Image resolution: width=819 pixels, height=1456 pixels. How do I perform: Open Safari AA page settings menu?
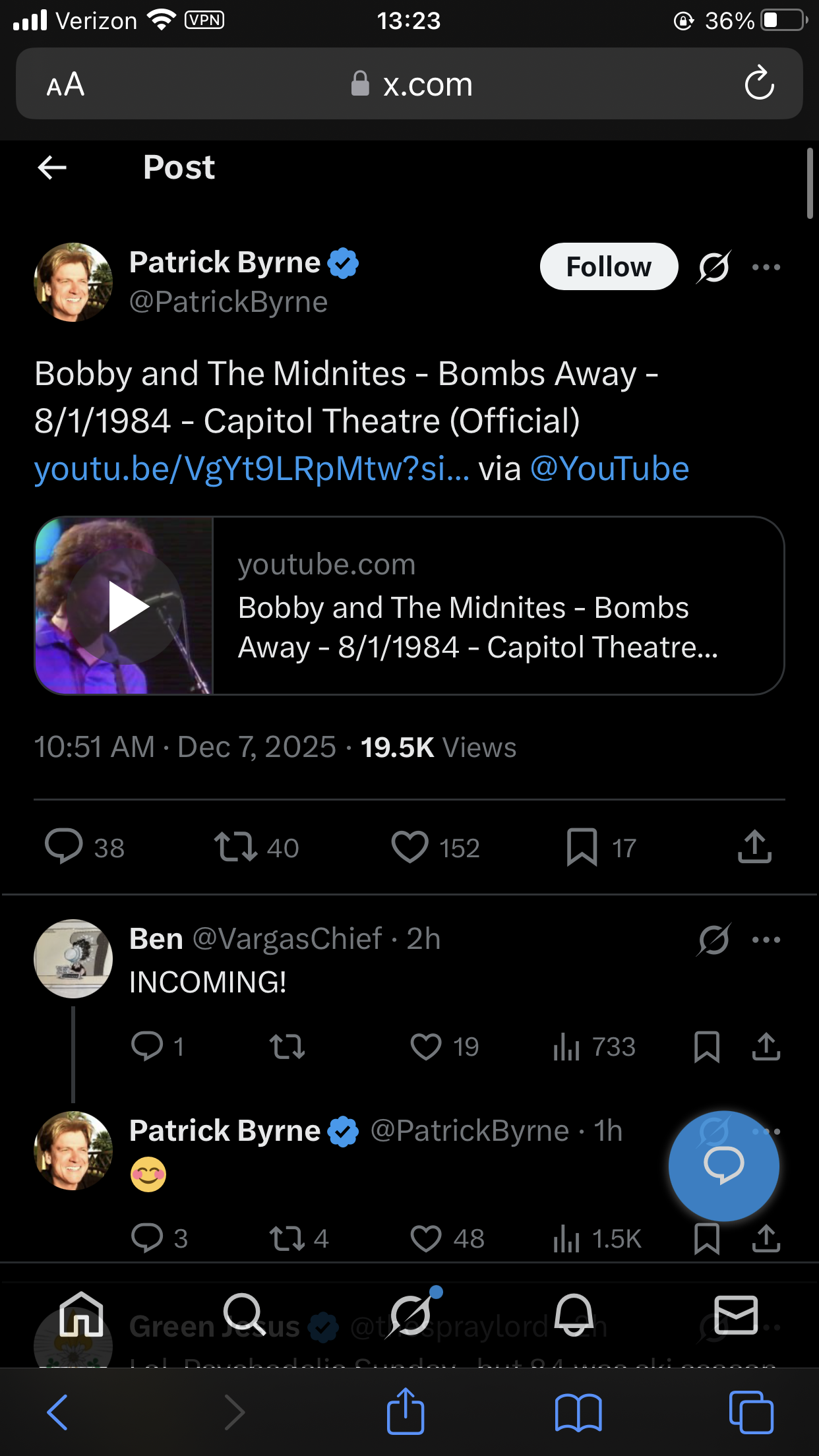point(65,84)
